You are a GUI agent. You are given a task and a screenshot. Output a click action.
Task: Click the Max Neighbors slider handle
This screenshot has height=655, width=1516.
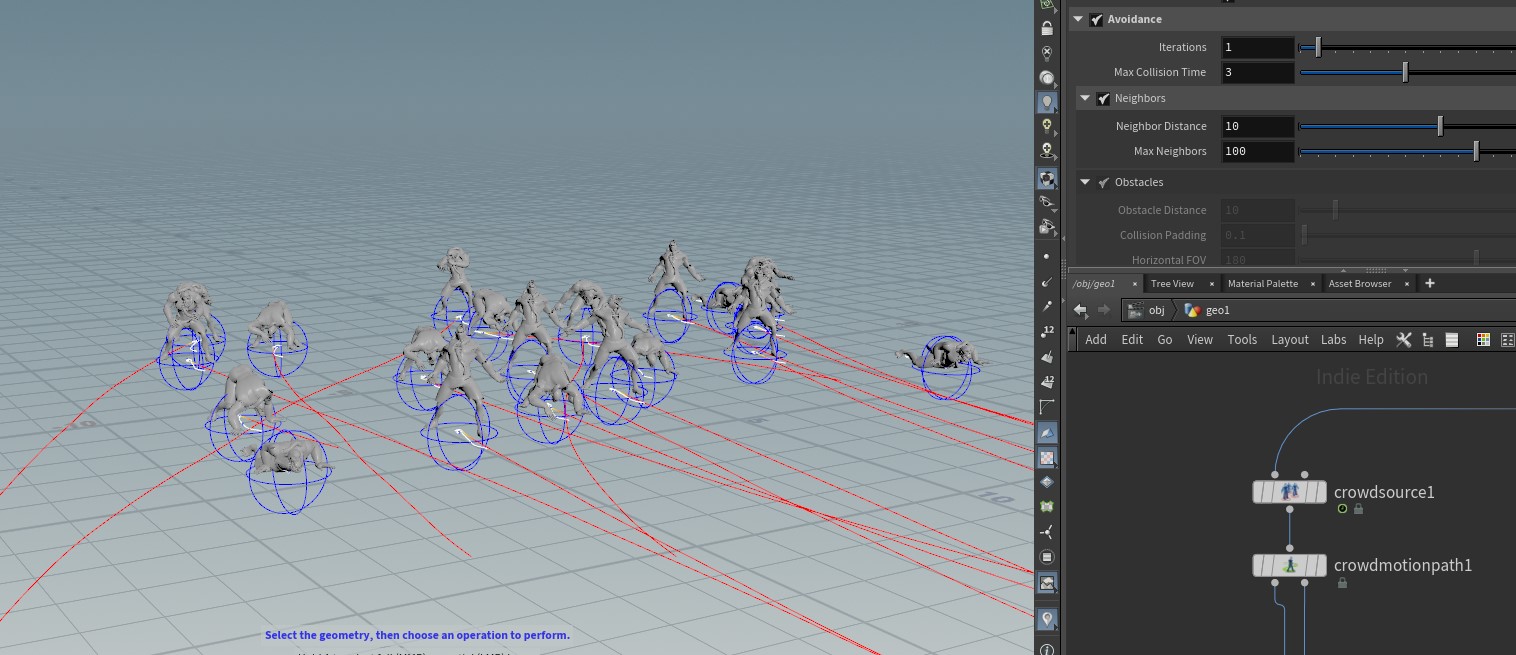tap(1476, 152)
